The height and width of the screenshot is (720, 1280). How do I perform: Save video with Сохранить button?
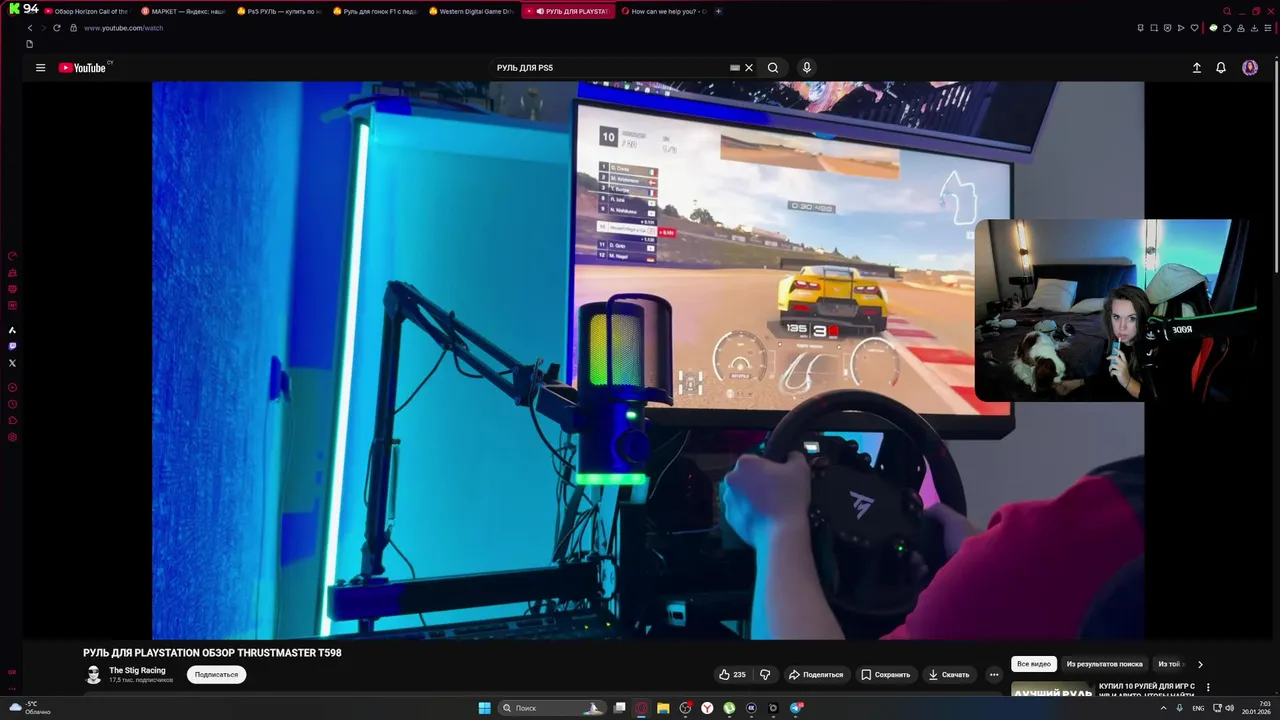pyautogui.click(x=886, y=675)
